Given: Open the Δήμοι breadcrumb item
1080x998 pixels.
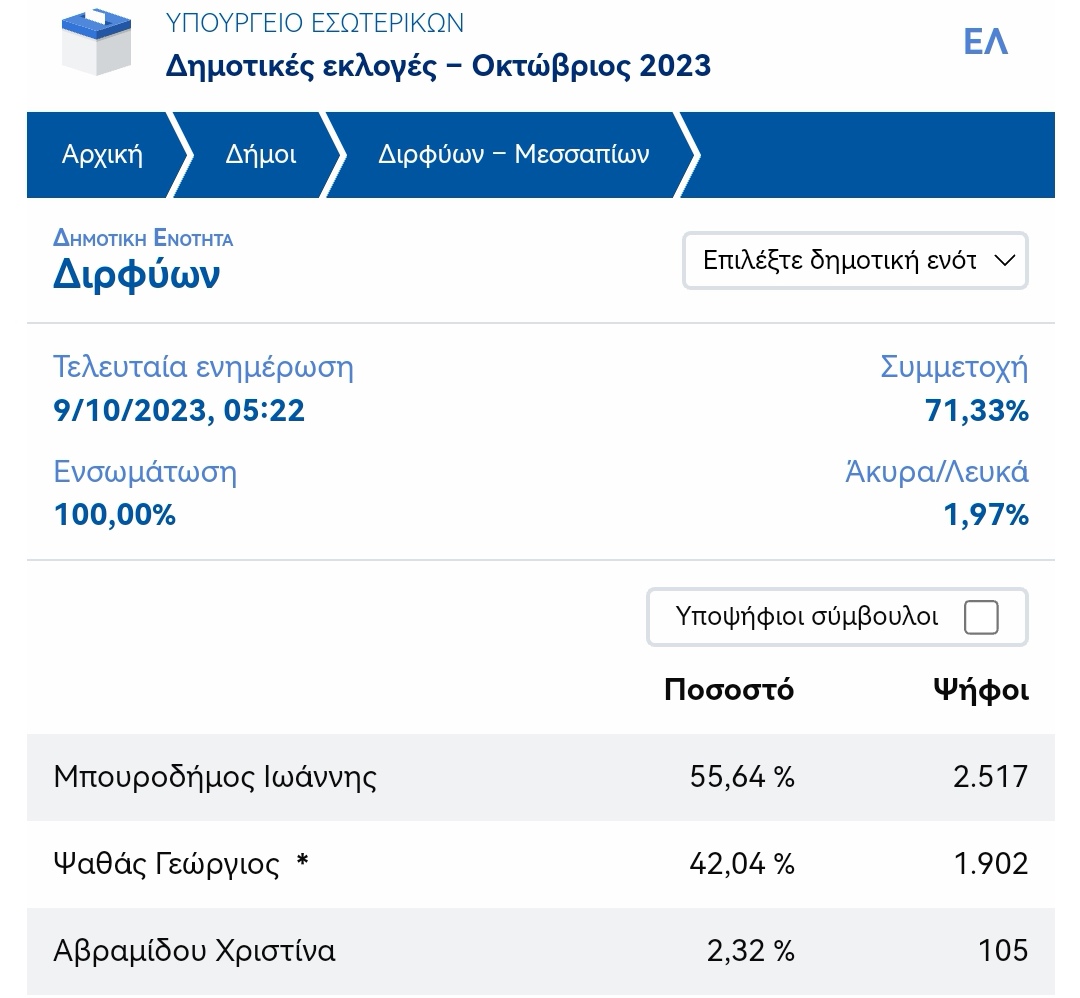Looking at the screenshot, I should pos(260,155).
